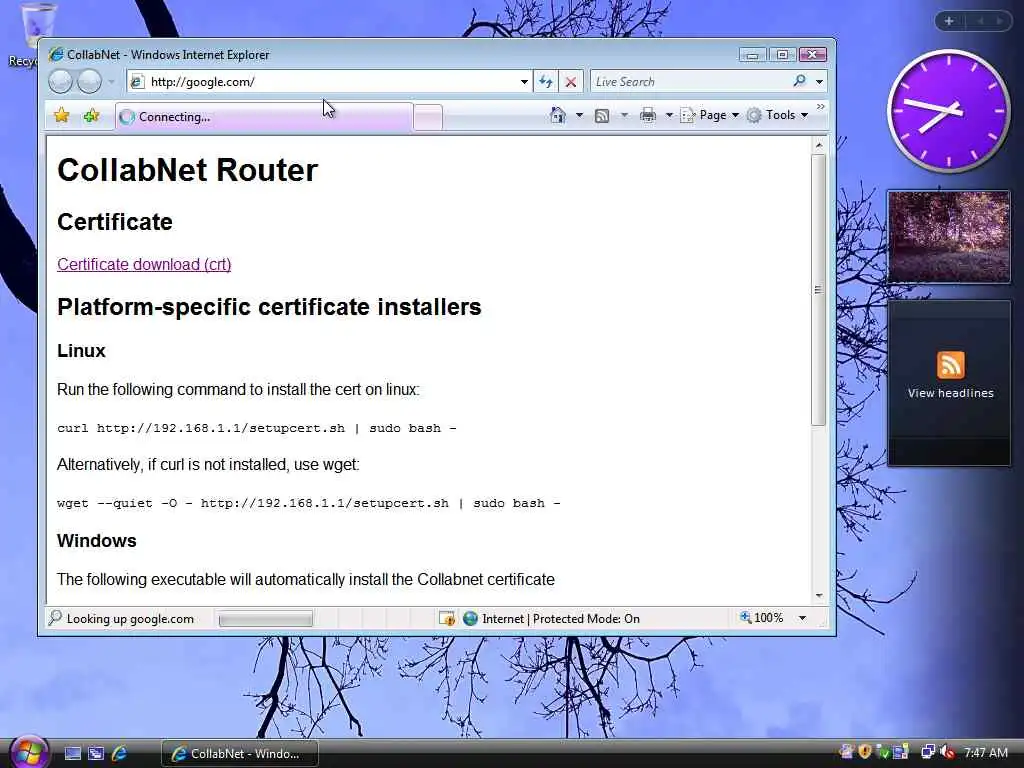Image resolution: width=1024 pixels, height=768 pixels.
Task: Open the recent pages dropdown arrow
Action: click(111, 82)
